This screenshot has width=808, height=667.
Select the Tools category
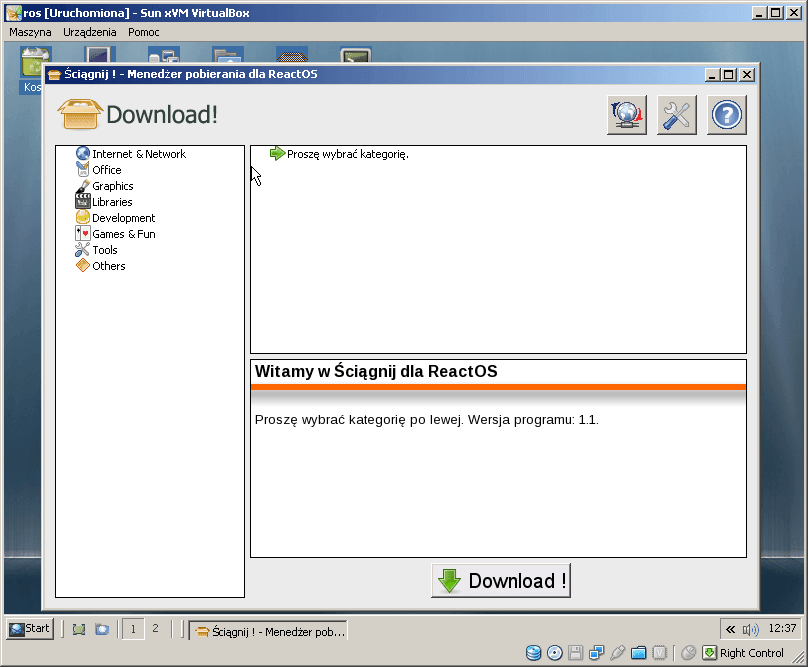coord(104,250)
